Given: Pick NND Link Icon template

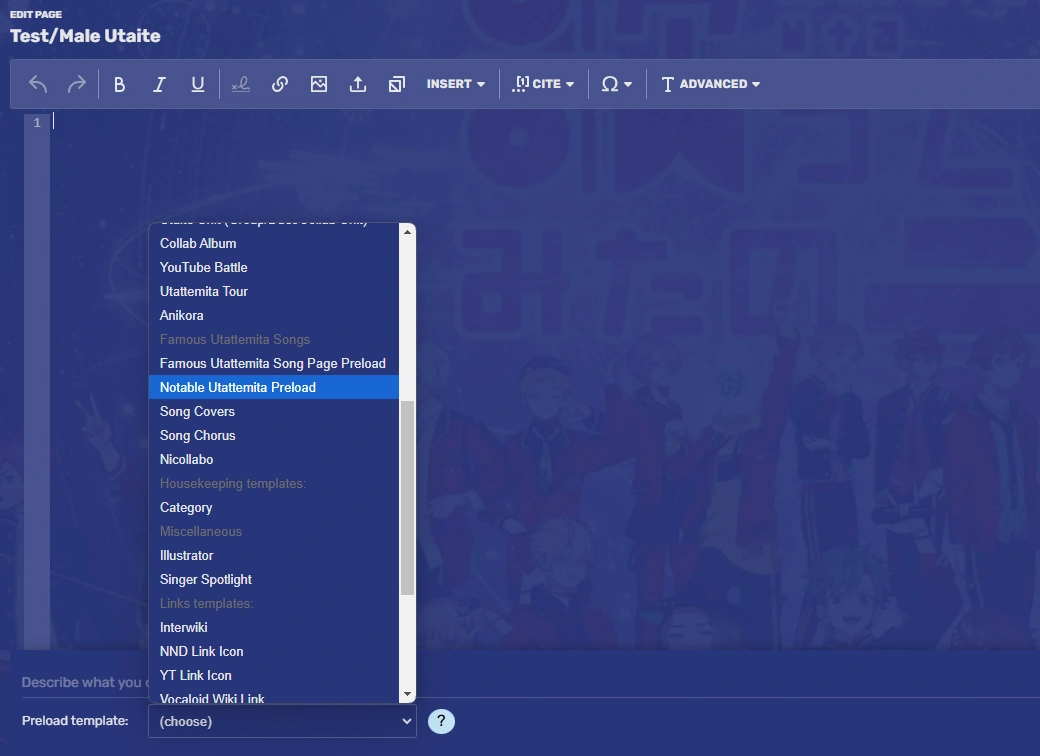Looking at the screenshot, I should [x=274, y=651].
